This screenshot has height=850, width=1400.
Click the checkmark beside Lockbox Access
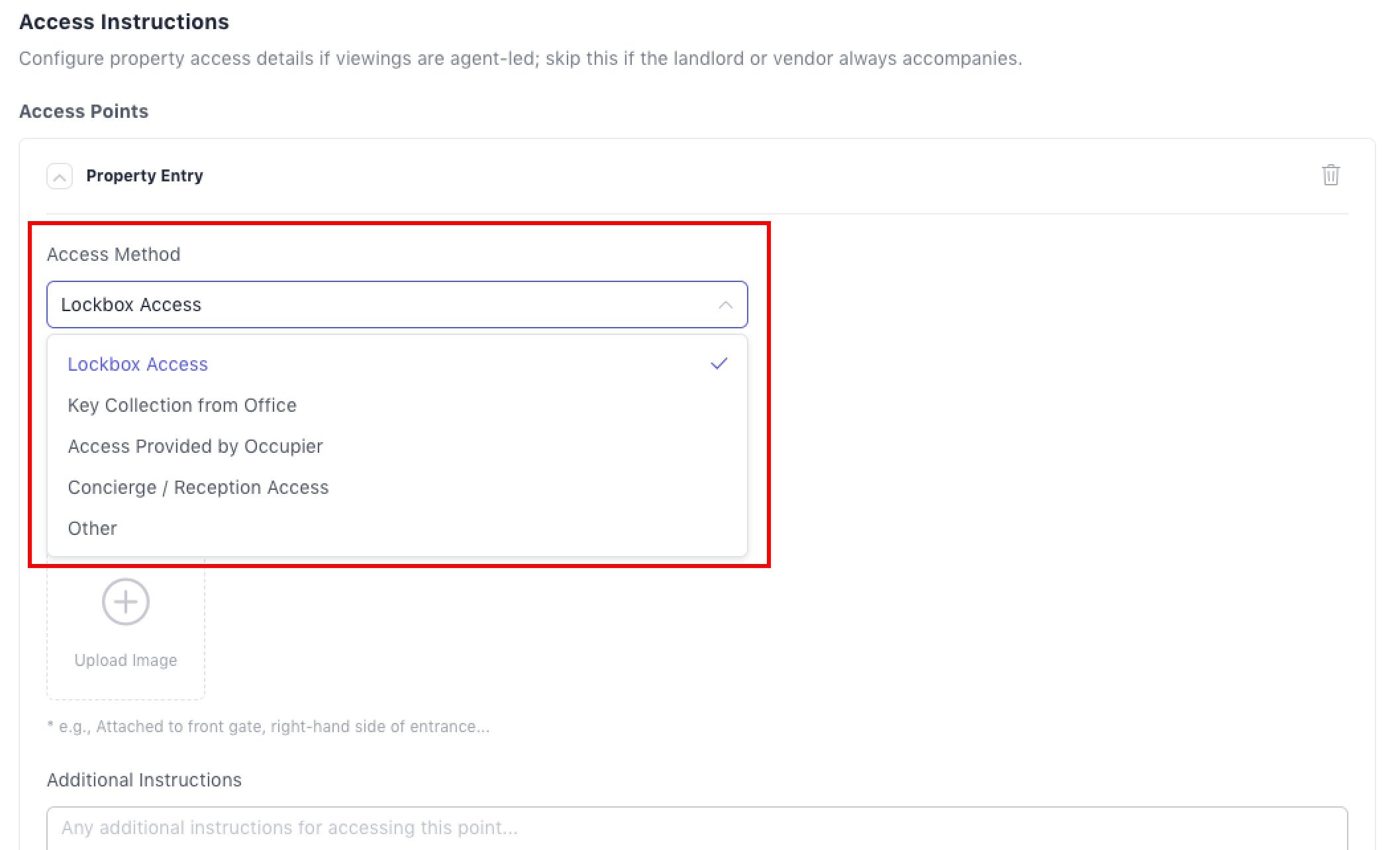[719, 363]
